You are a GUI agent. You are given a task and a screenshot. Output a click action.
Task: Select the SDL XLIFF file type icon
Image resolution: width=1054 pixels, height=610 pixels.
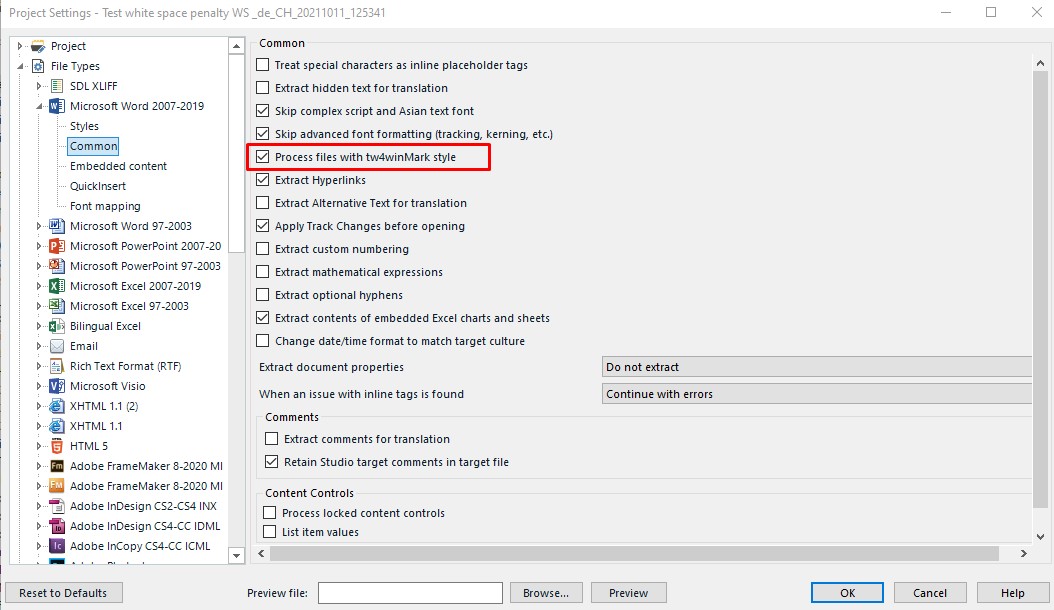coord(57,86)
